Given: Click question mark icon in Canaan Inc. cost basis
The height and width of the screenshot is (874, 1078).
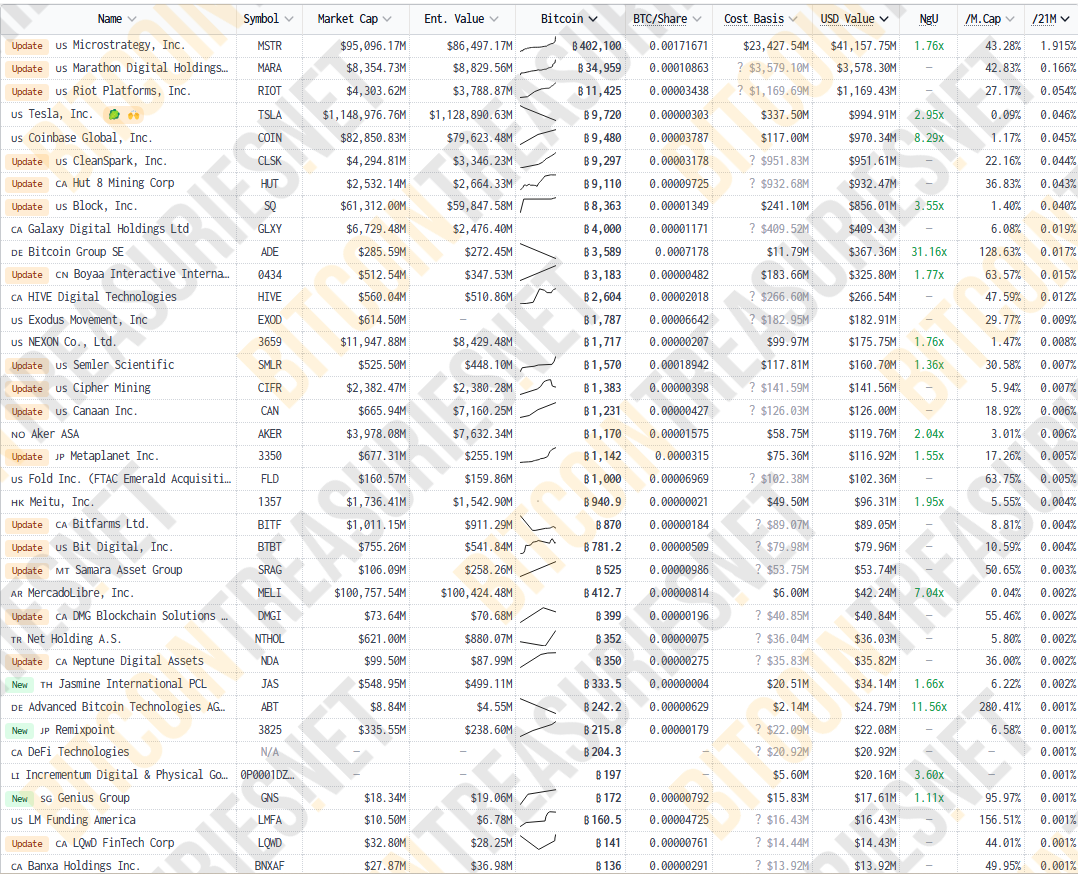Looking at the screenshot, I should click(752, 411).
